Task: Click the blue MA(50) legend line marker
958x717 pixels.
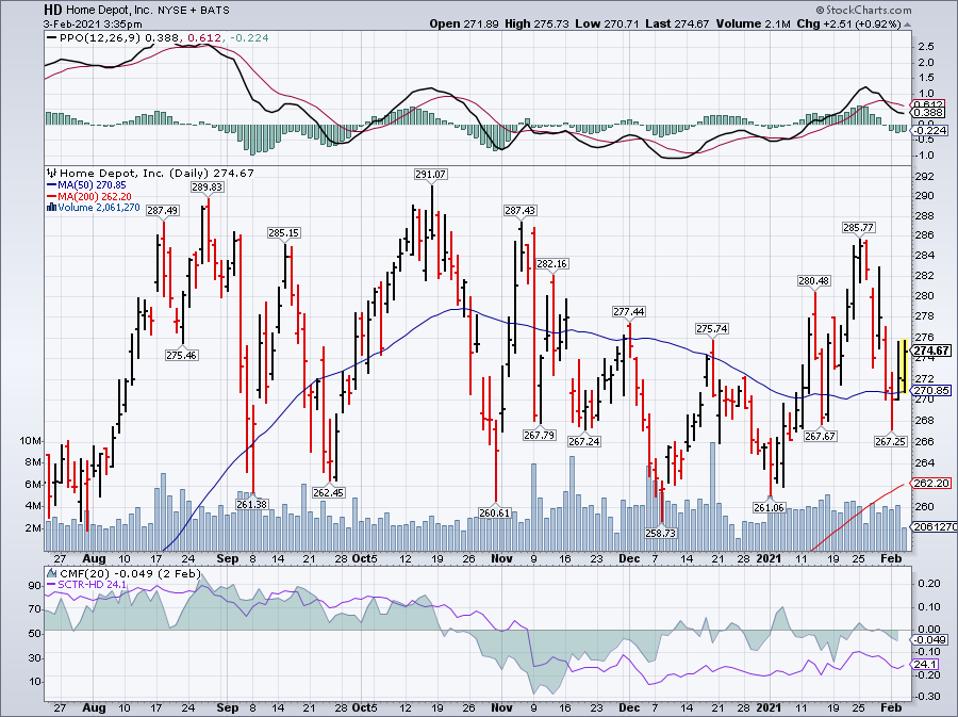Action: [x=52, y=185]
